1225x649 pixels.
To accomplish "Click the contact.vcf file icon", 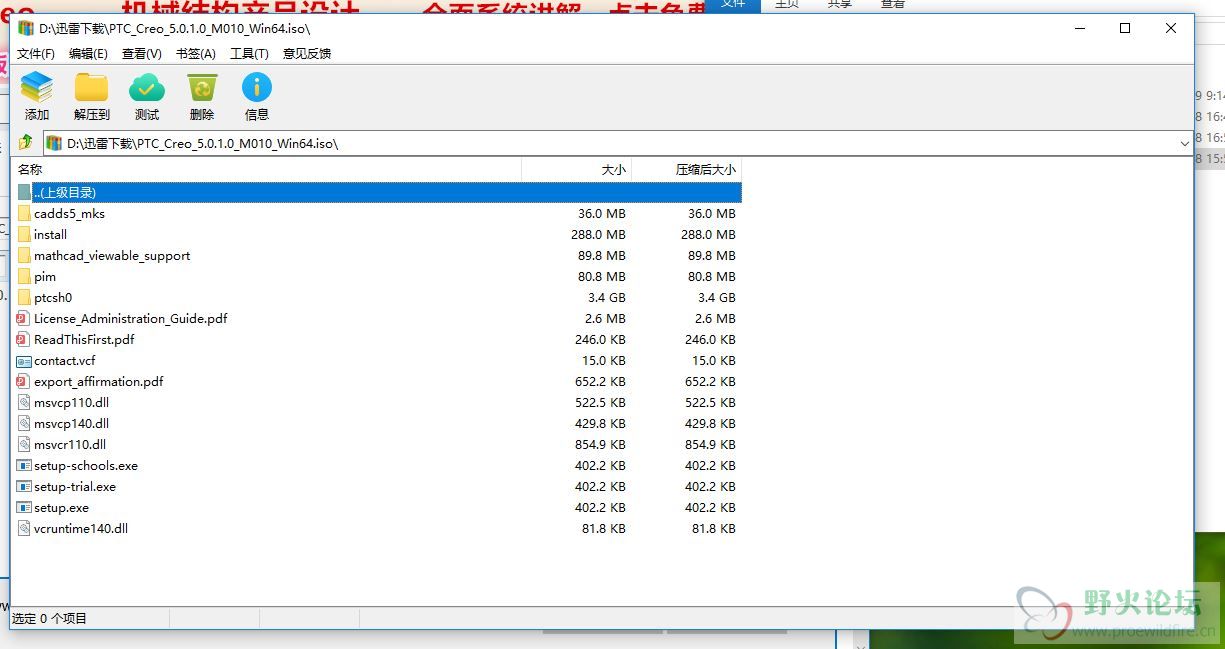I will (x=24, y=360).
